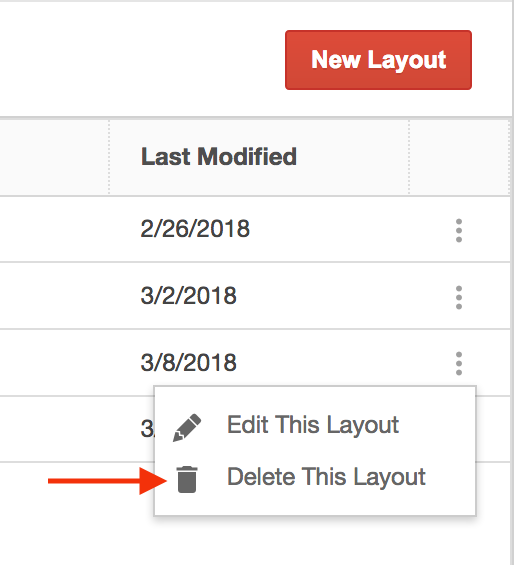514x565 pixels.
Task: Click the blank actions column header
Action: click(x=460, y=157)
